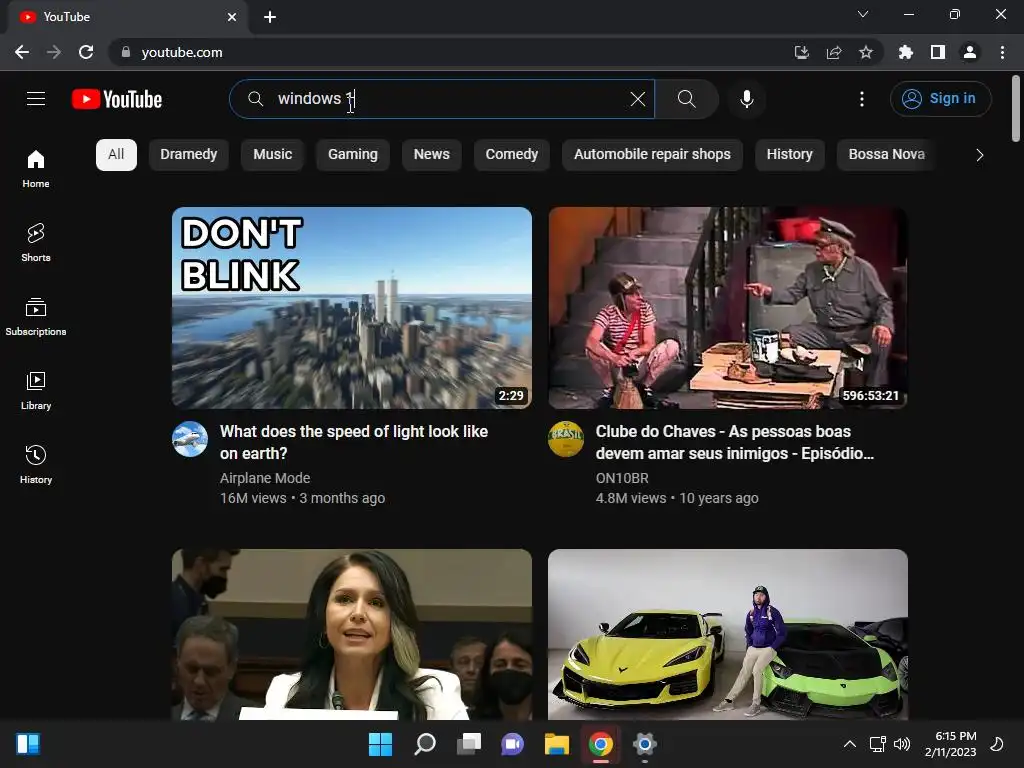
Task: Reload the page
Action: [86, 52]
